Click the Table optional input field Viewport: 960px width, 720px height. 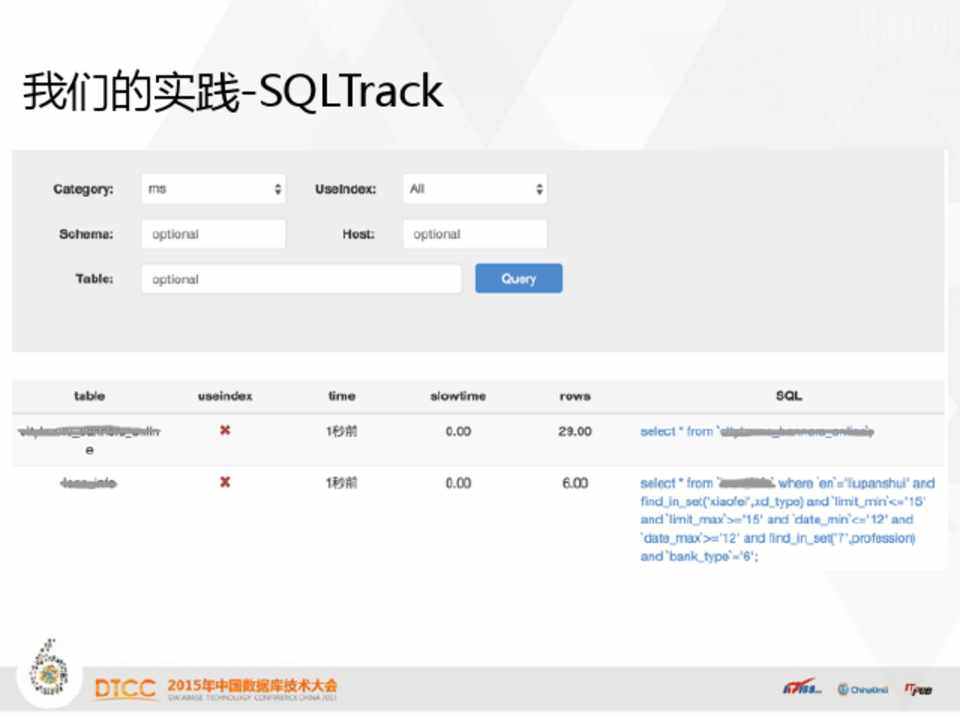point(301,279)
